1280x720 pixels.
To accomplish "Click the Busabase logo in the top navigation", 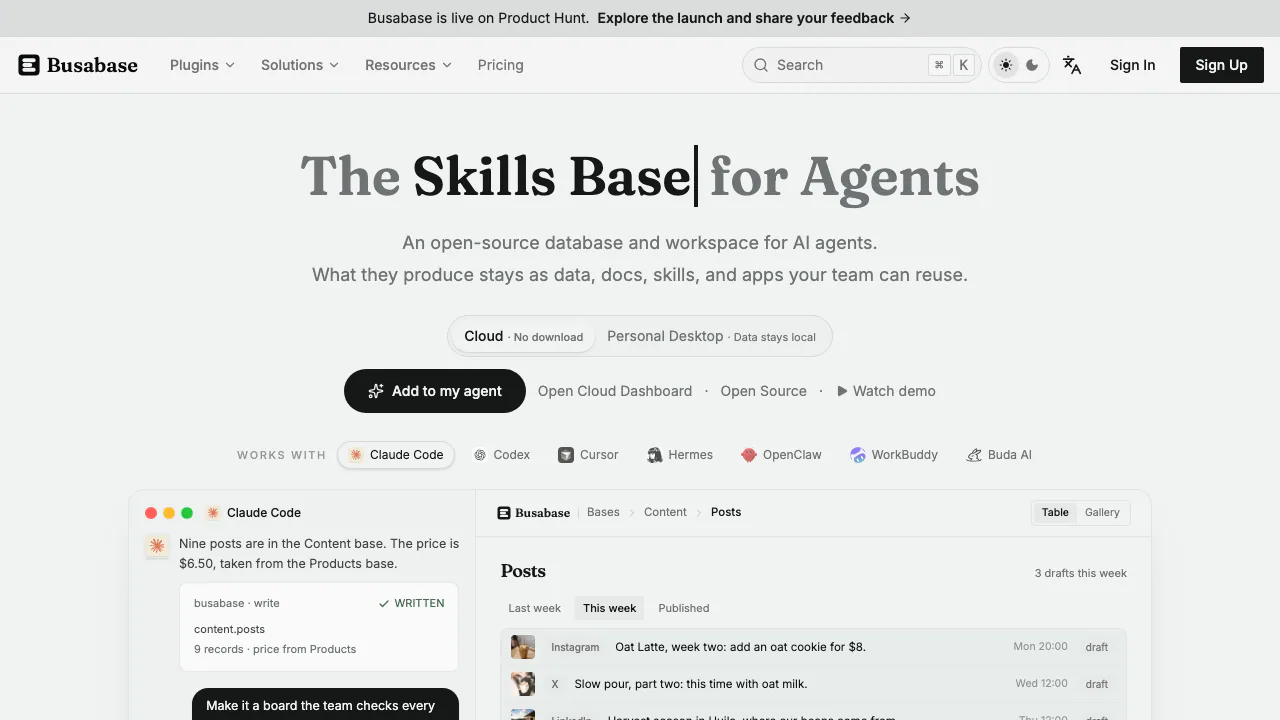I will 78,65.
